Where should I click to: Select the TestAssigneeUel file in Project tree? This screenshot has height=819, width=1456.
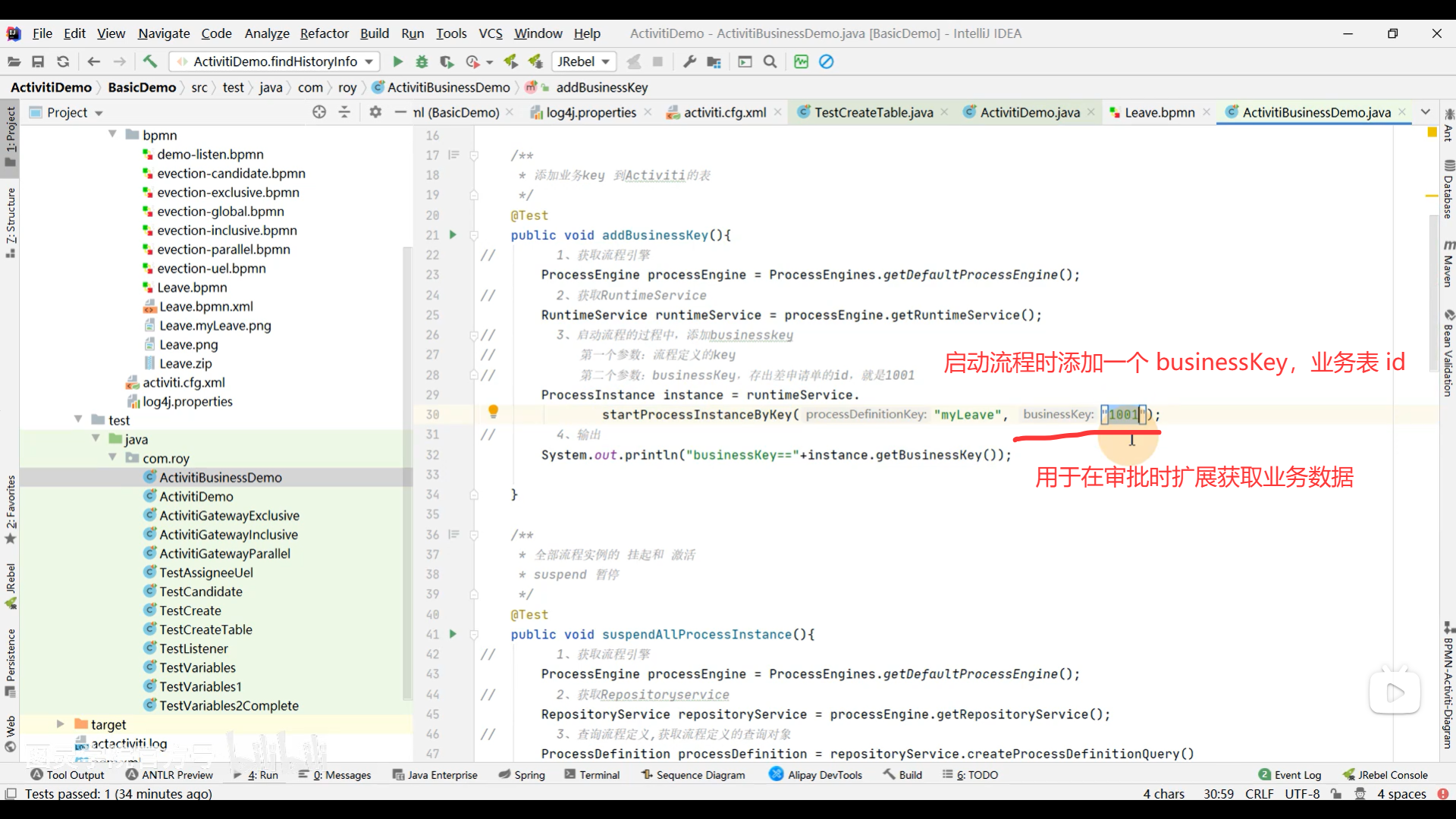pyautogui.click(x=206, y=572)
